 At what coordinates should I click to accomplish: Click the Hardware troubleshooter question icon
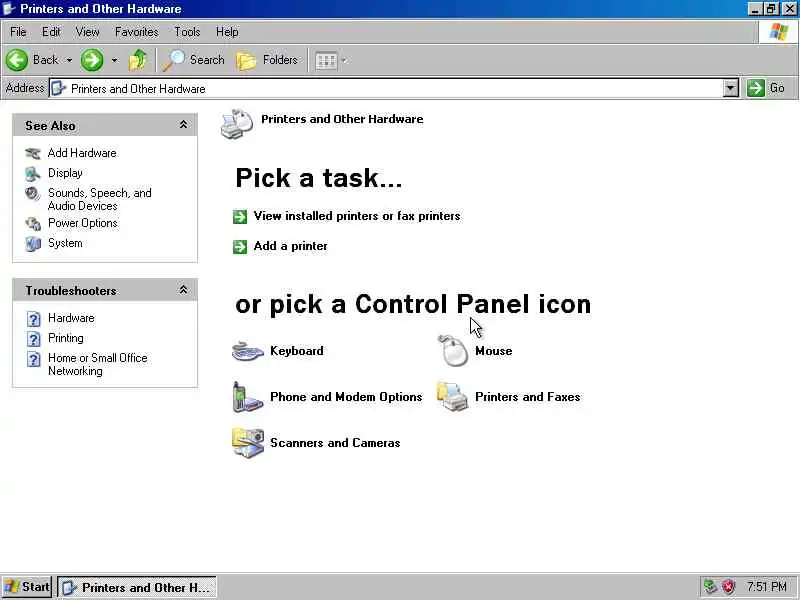[x=34, y=319]
